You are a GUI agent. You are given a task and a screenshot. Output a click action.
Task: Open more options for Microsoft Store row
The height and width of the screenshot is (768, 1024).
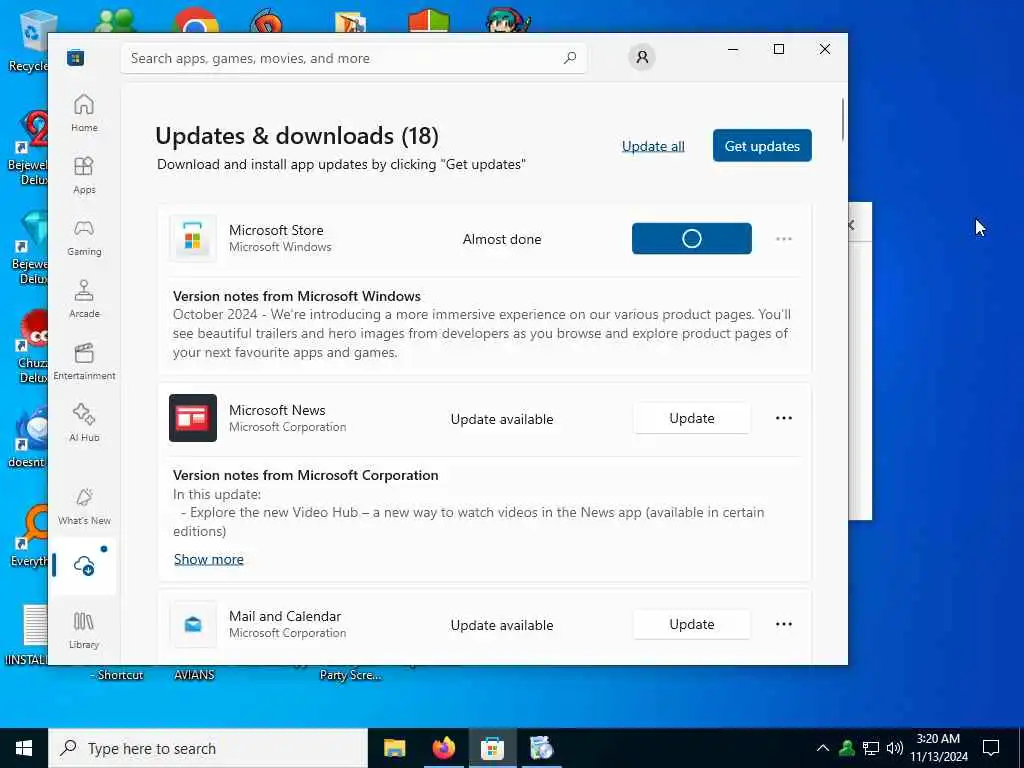(x=784, y=239)
